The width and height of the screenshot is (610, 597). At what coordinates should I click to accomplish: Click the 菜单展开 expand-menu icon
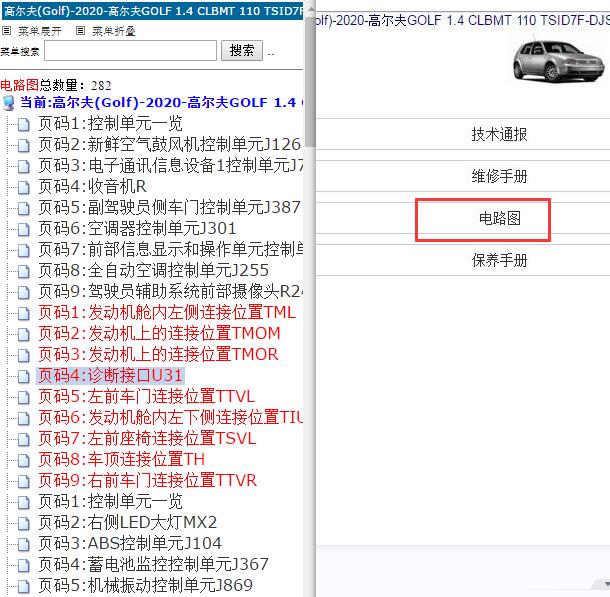point(6,30)
